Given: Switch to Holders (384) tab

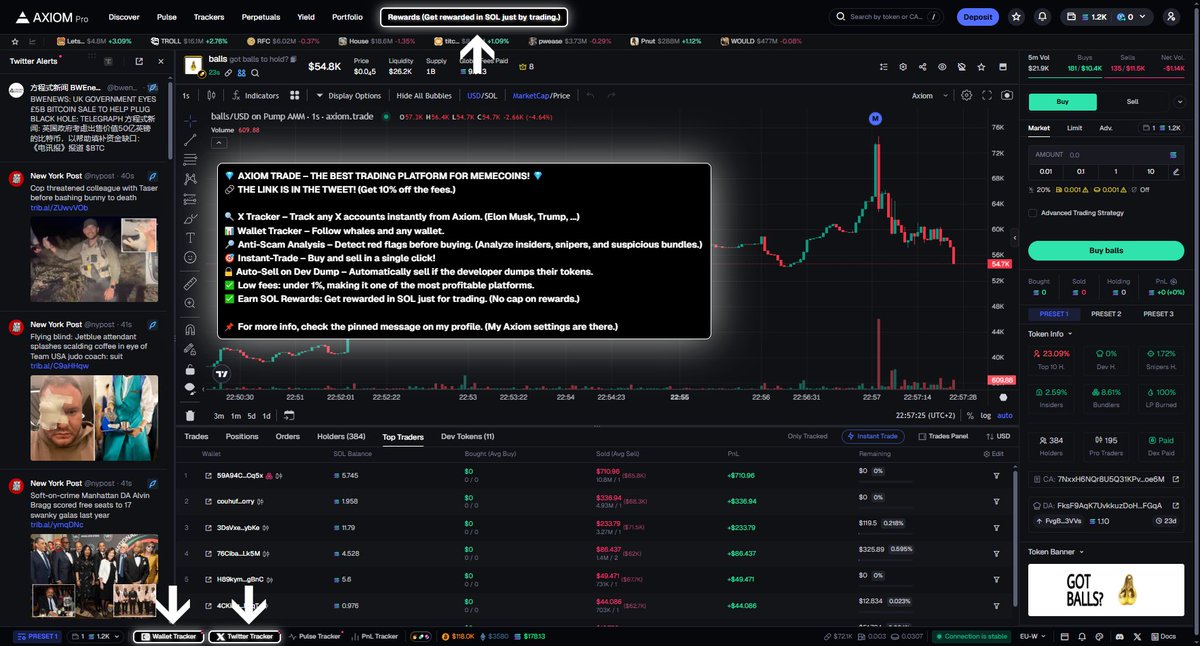Looking at the screenshot, I should coord(341,436).
